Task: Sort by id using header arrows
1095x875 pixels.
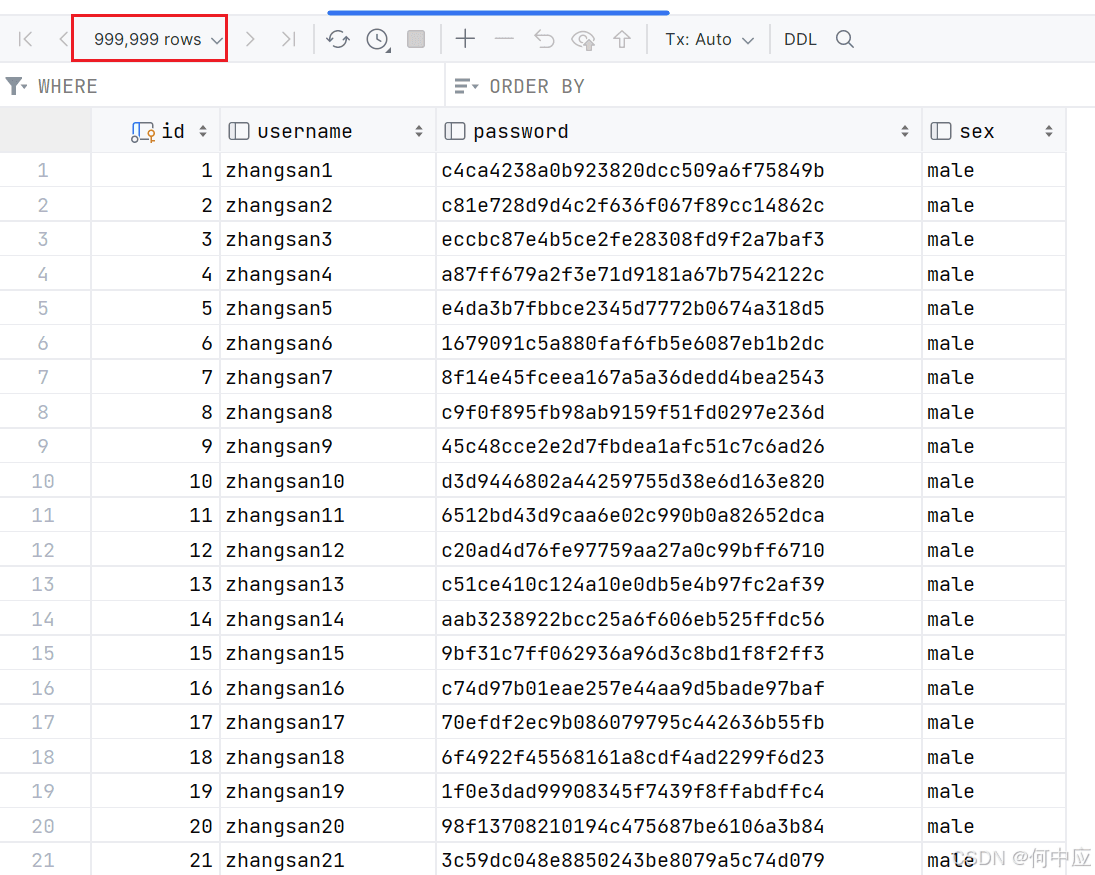Action: [x=203, y=131]
